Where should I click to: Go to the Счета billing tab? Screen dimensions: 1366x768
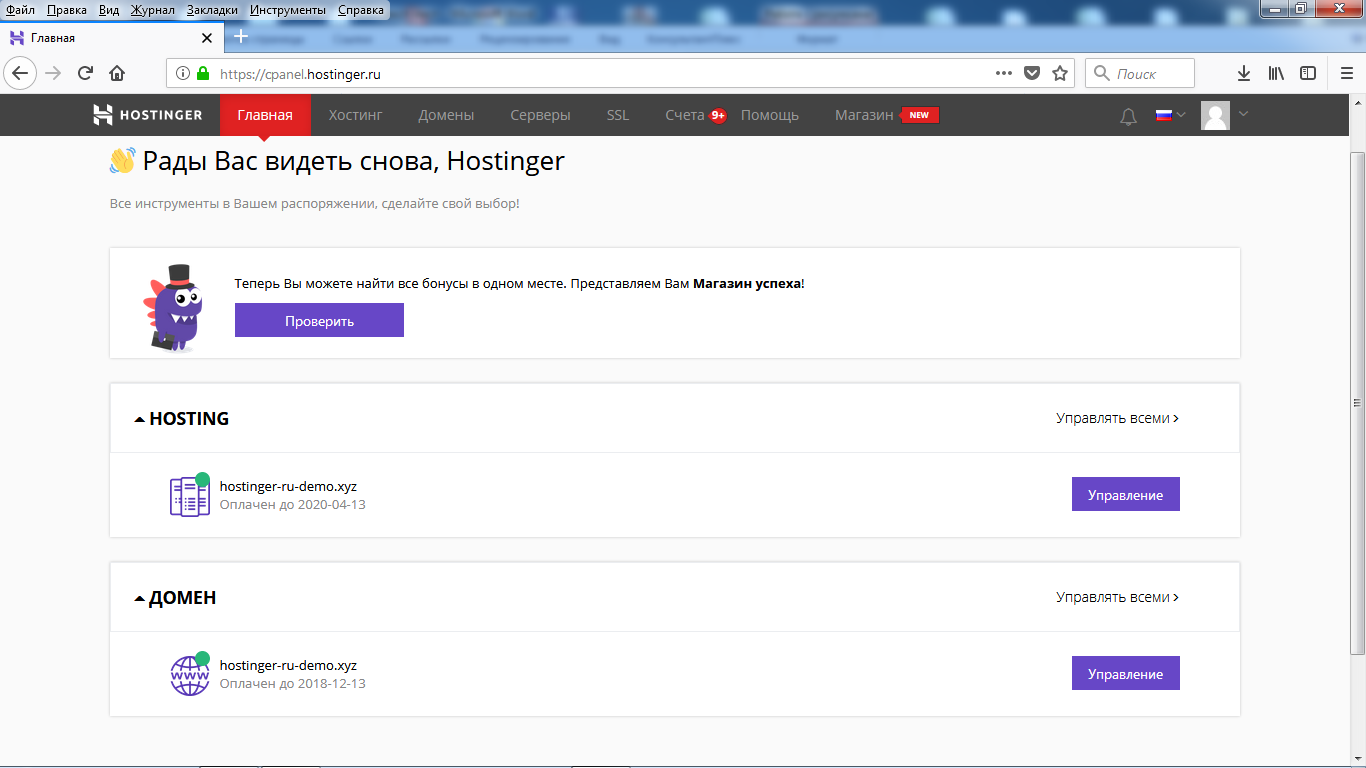point(685,115)
